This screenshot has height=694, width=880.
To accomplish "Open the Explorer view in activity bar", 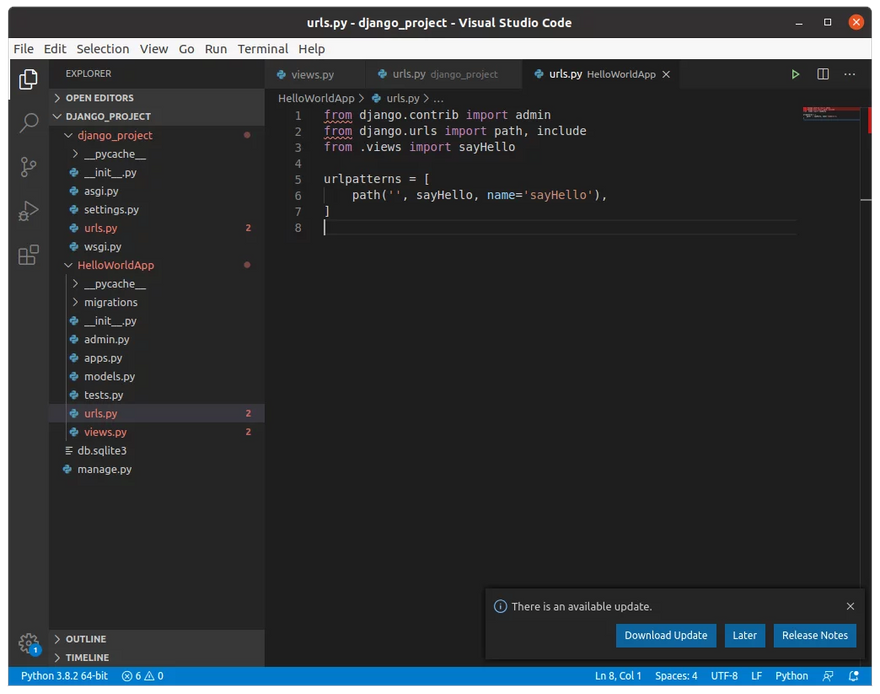I will 28,78.
